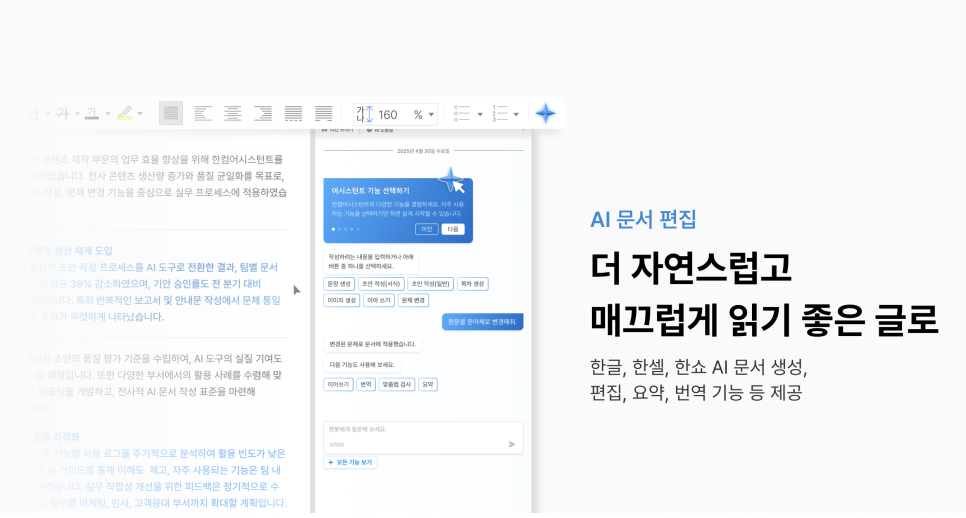The height and width of the screenshot is (518, 966).
Task: Click the user message bubble 원문을 문어체로 변경해줘
Action: click(482, 322)
